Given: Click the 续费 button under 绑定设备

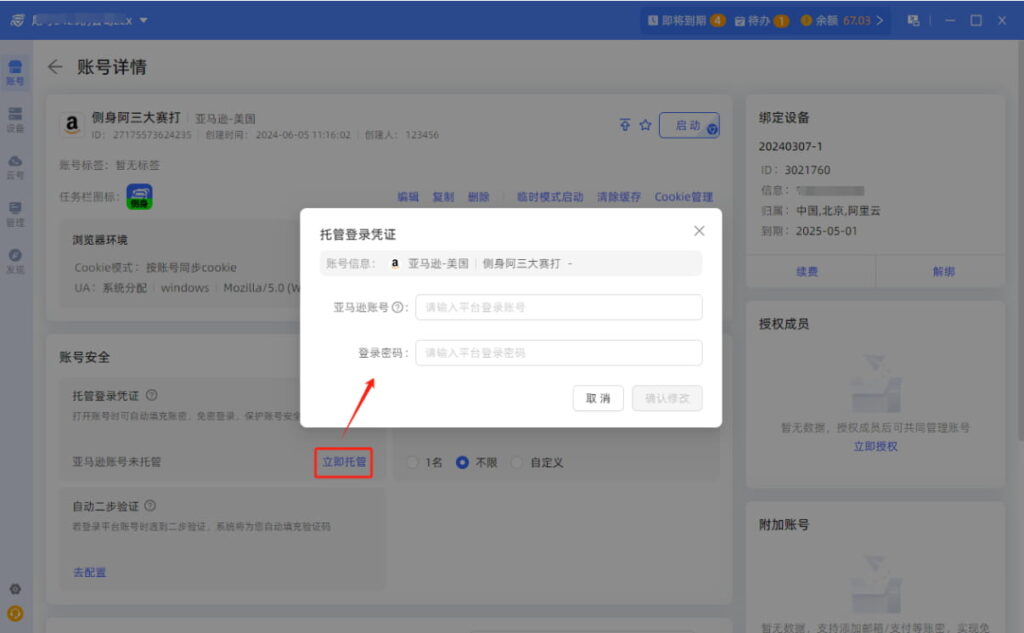Looking at the screenshot, I should click(809, 272).
